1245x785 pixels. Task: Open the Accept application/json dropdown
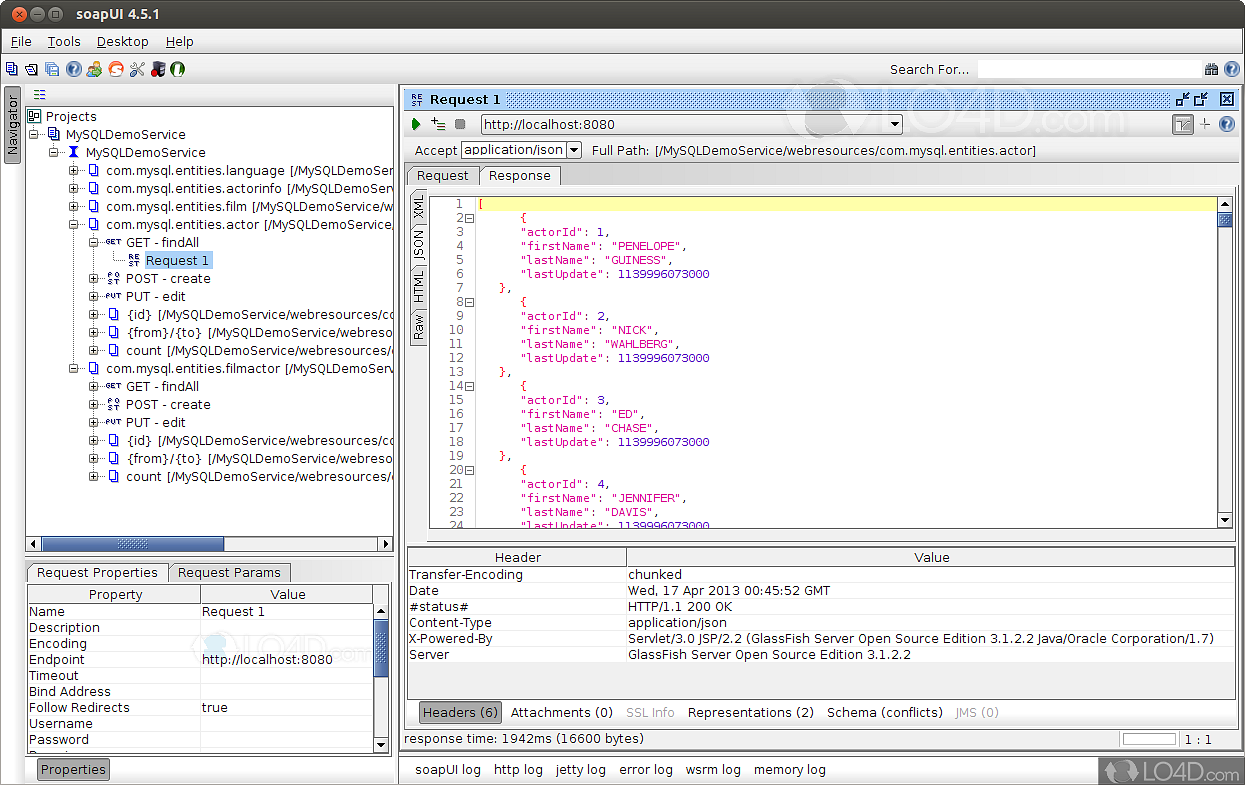pyautogui.click(x=574, y=150)
